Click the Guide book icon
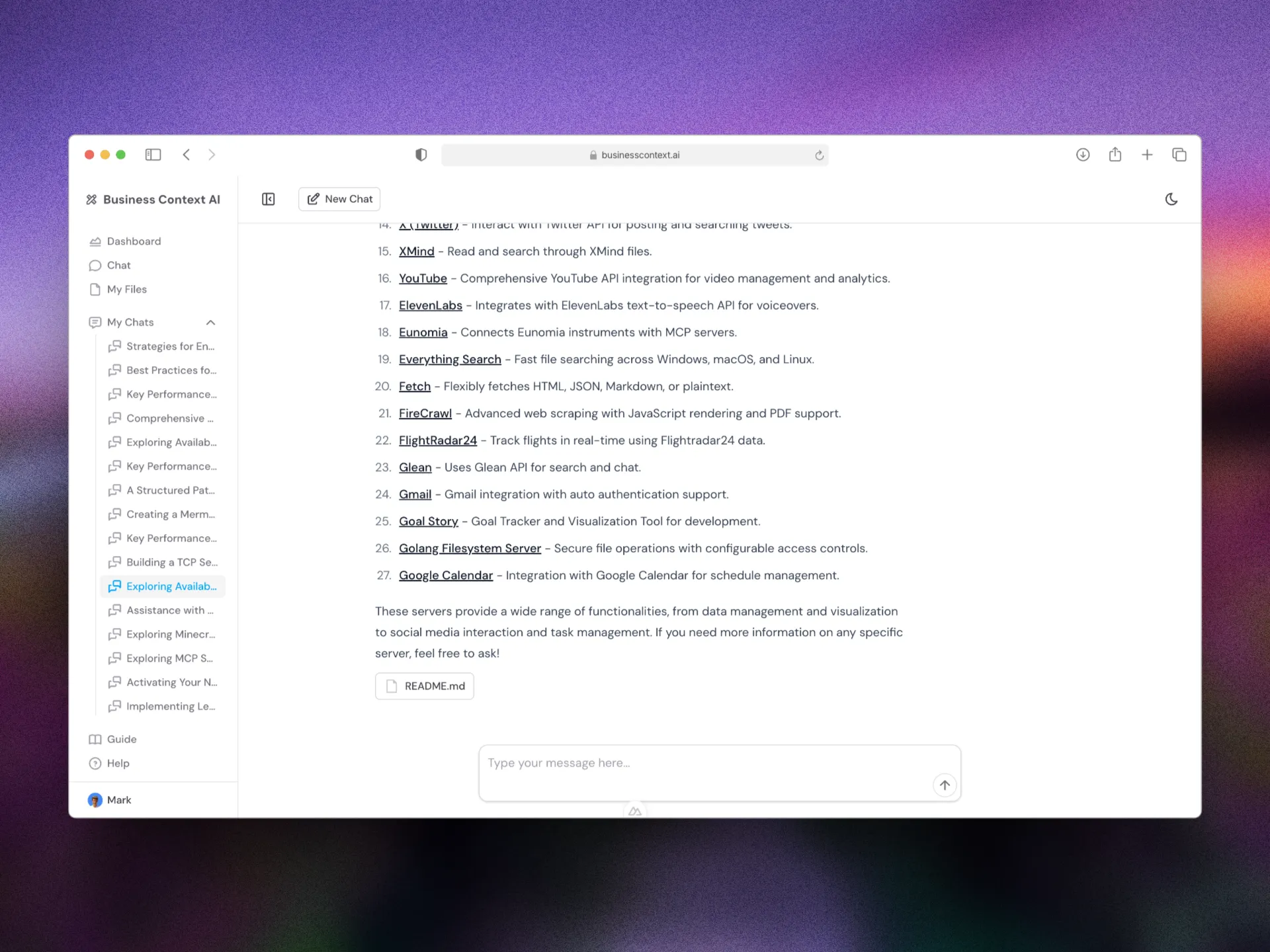The width and height of the screenshot is (1270, 952). [95, 739]
